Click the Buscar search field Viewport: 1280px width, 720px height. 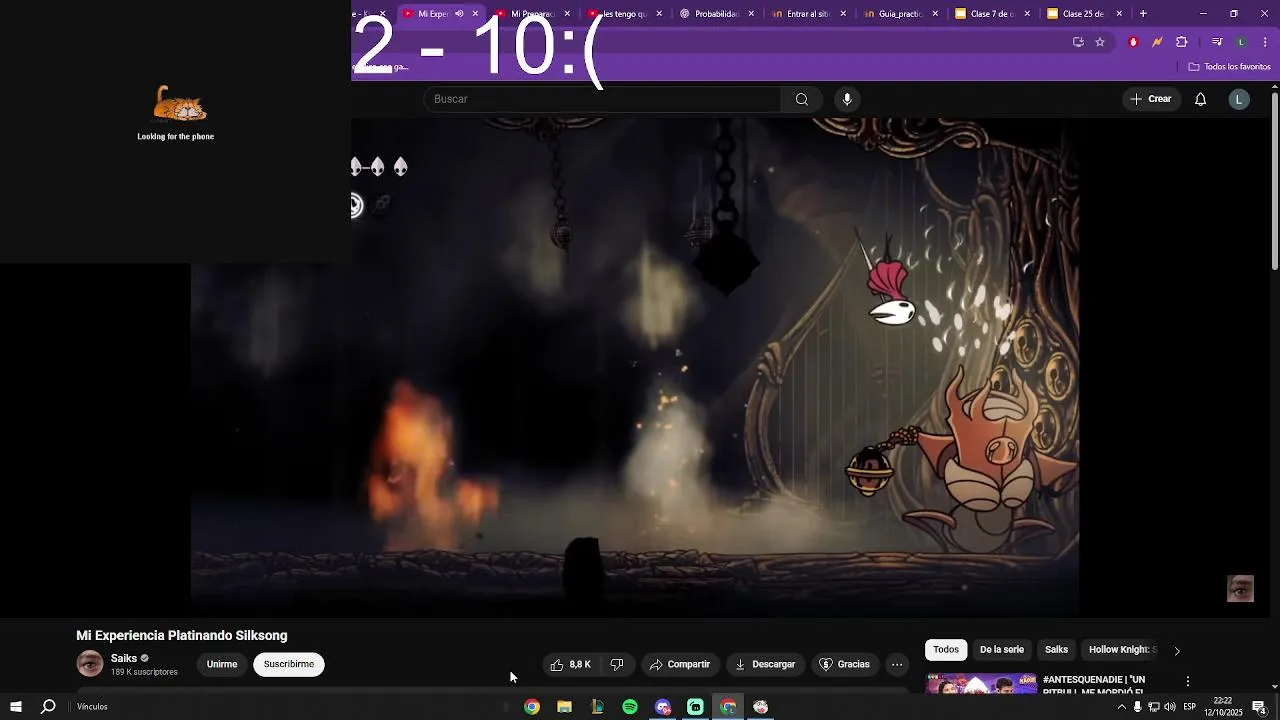602,99
